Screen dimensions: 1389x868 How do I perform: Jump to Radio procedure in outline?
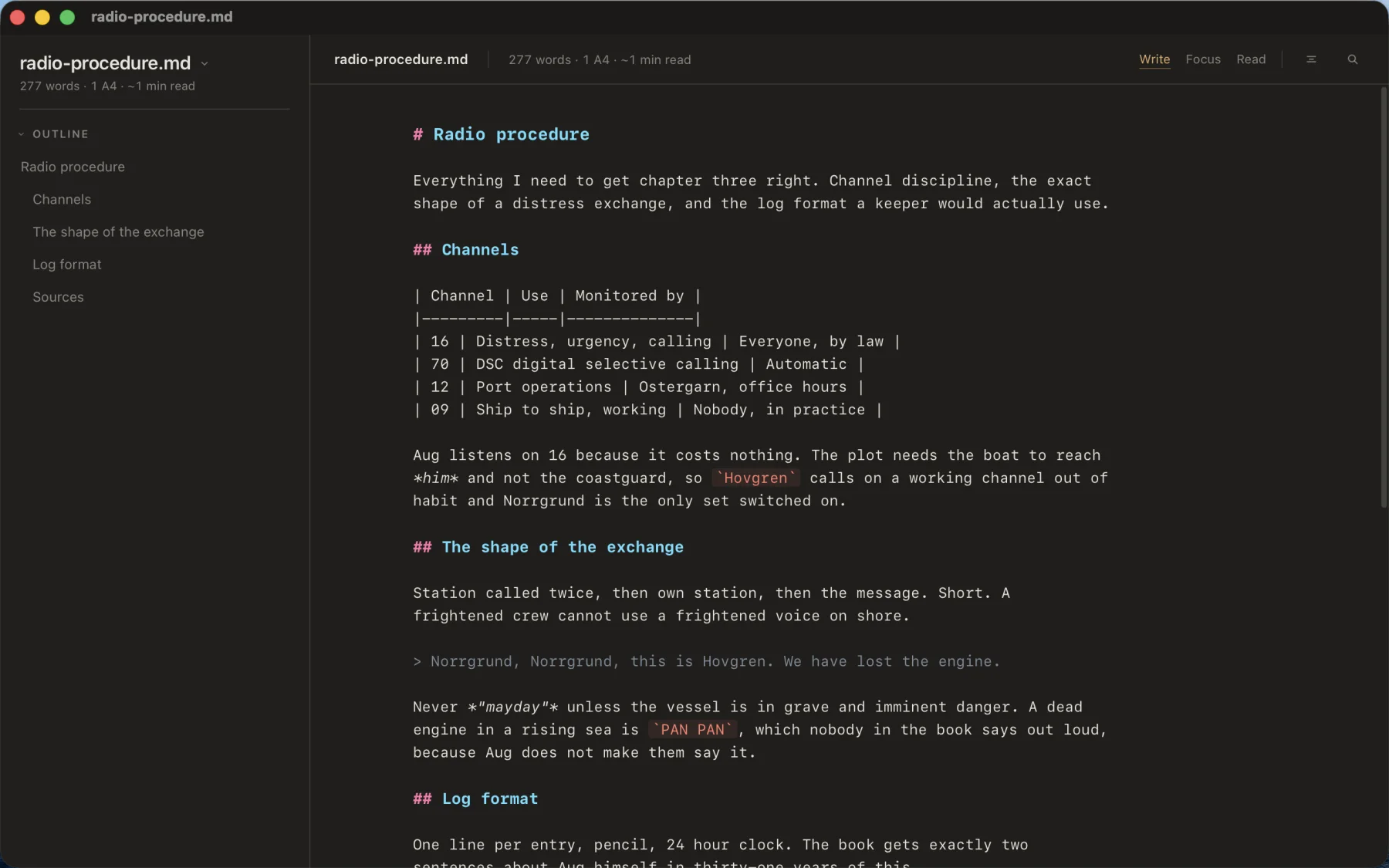[73, 167]
